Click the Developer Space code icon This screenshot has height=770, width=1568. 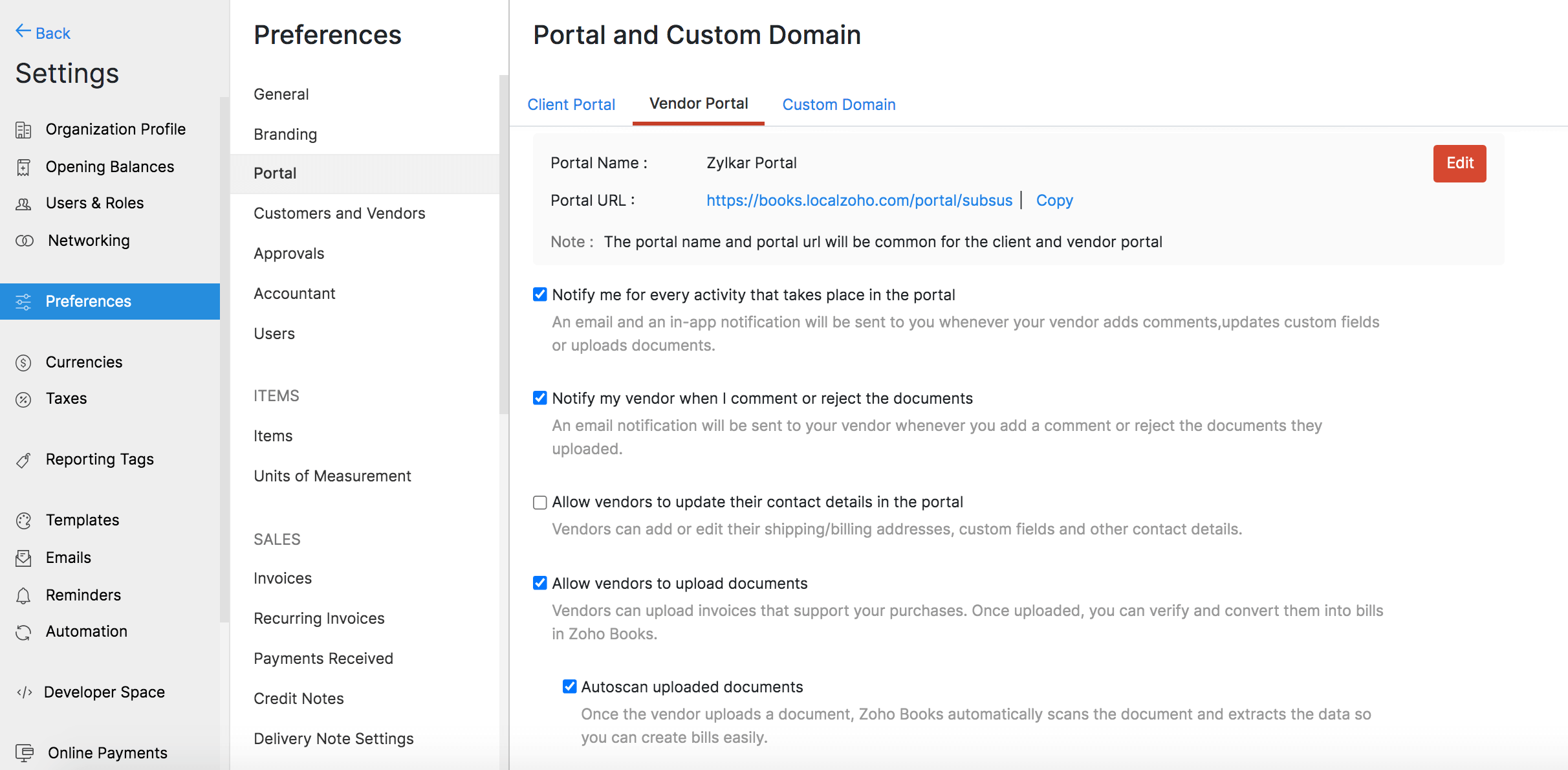(x=24, y=692)
